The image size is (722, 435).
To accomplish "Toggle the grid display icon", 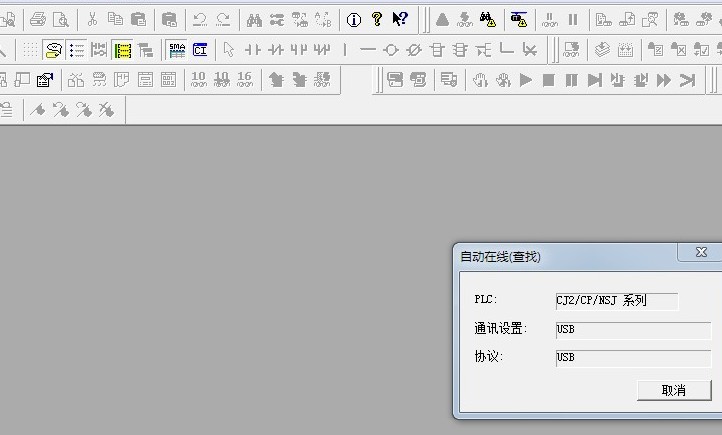I will [x=30, y=49].
